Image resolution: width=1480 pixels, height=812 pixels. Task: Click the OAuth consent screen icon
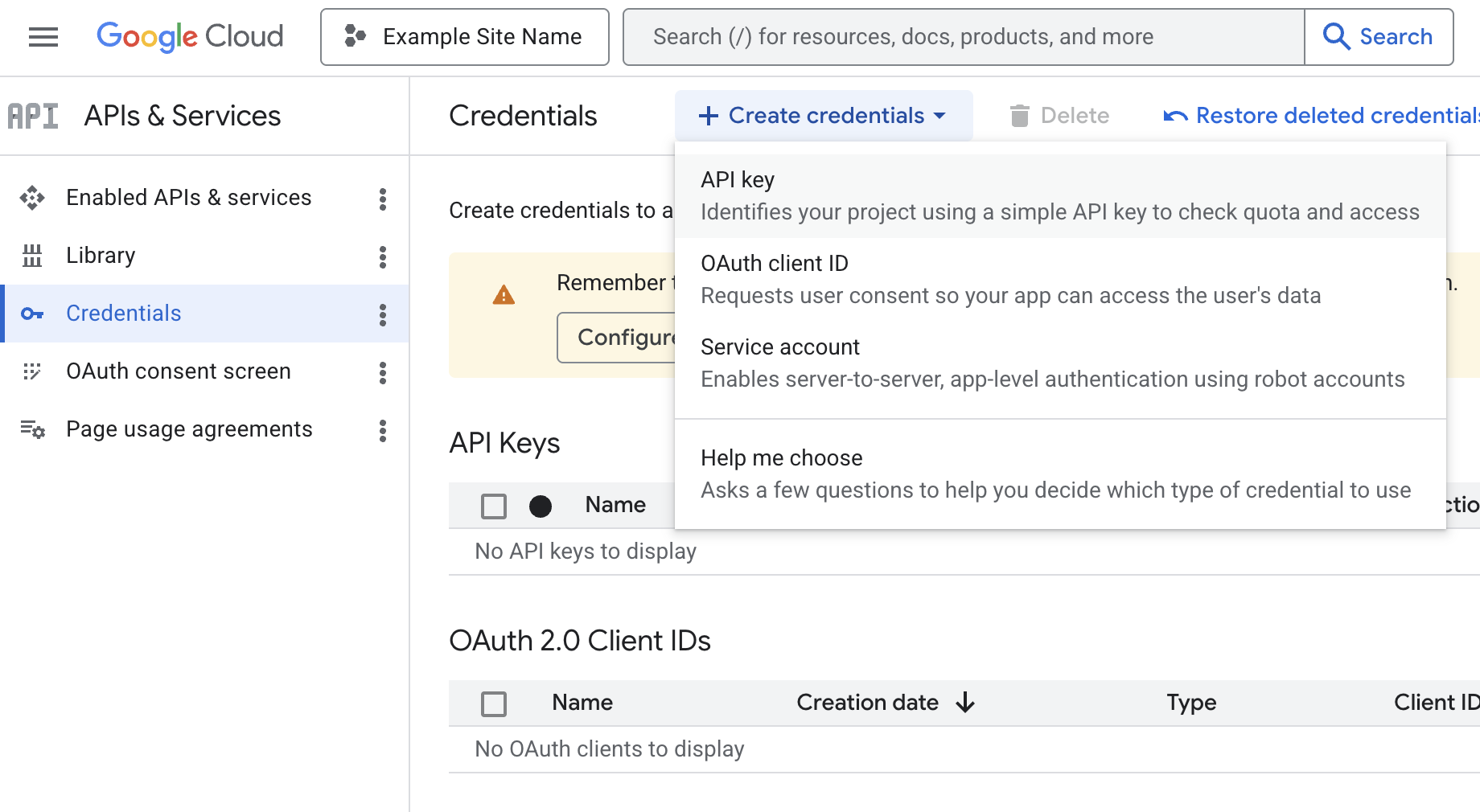coord(32,371)
